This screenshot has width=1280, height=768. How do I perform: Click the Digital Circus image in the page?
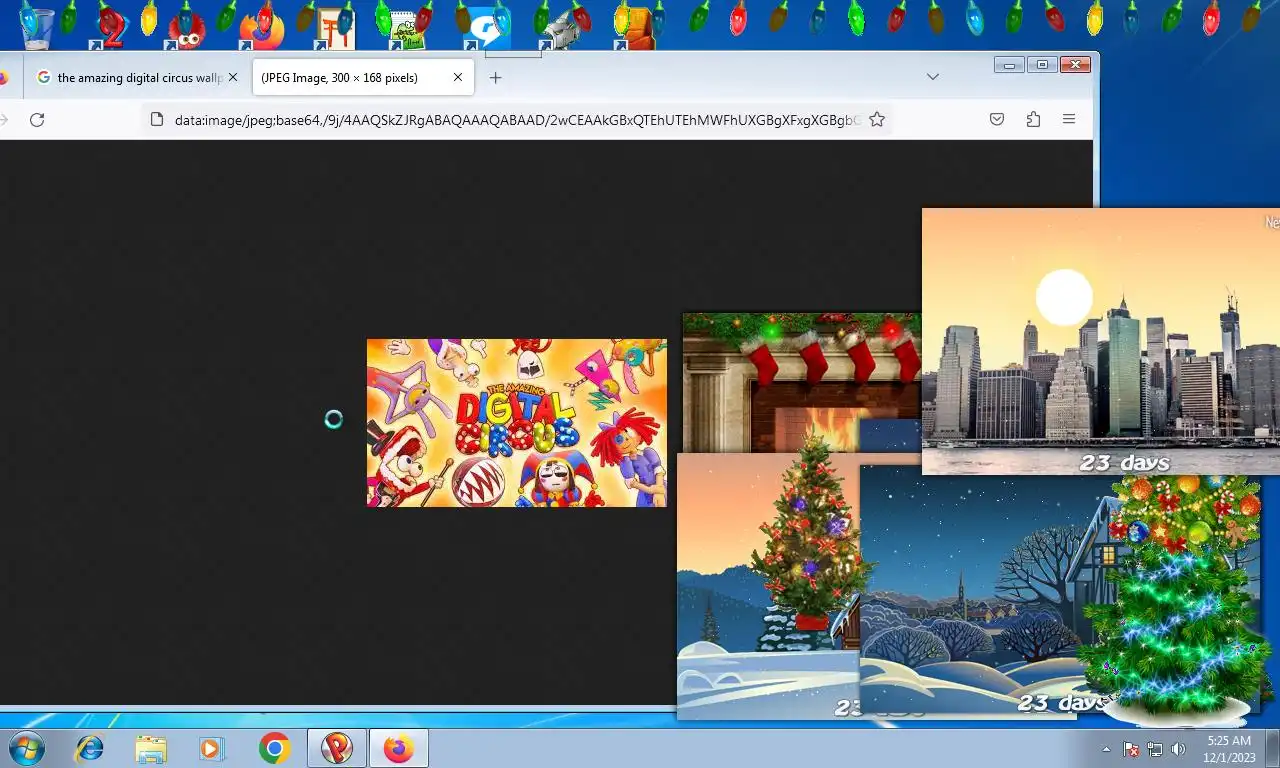516,423
